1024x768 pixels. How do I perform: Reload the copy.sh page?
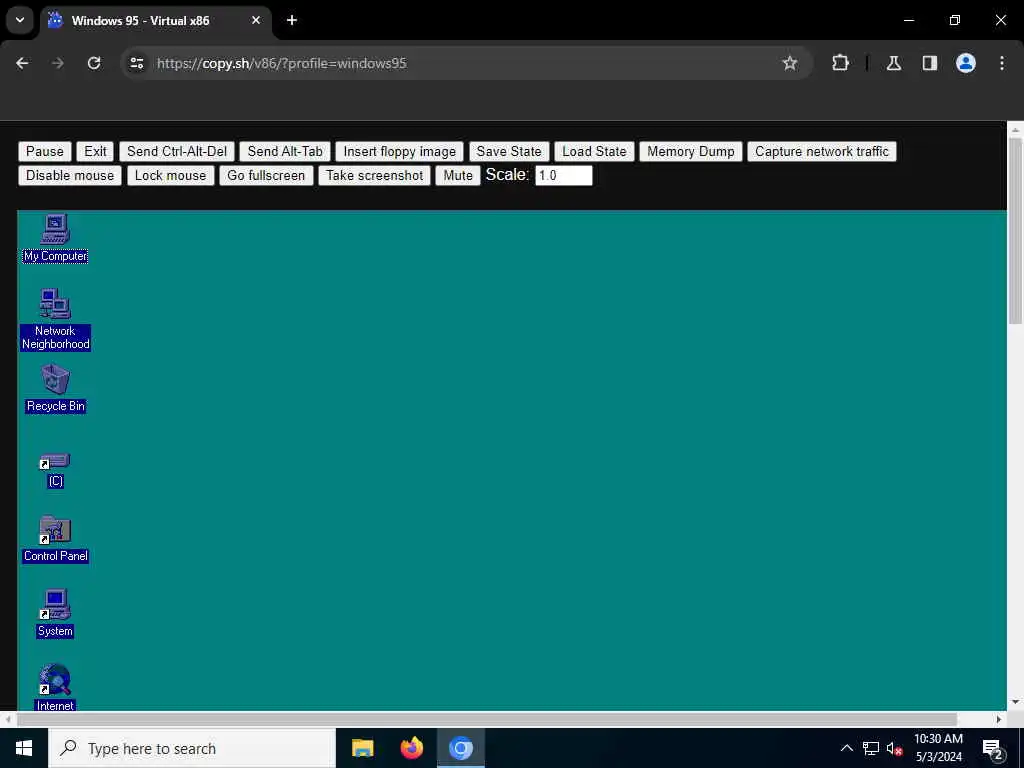tap(94, 63)
